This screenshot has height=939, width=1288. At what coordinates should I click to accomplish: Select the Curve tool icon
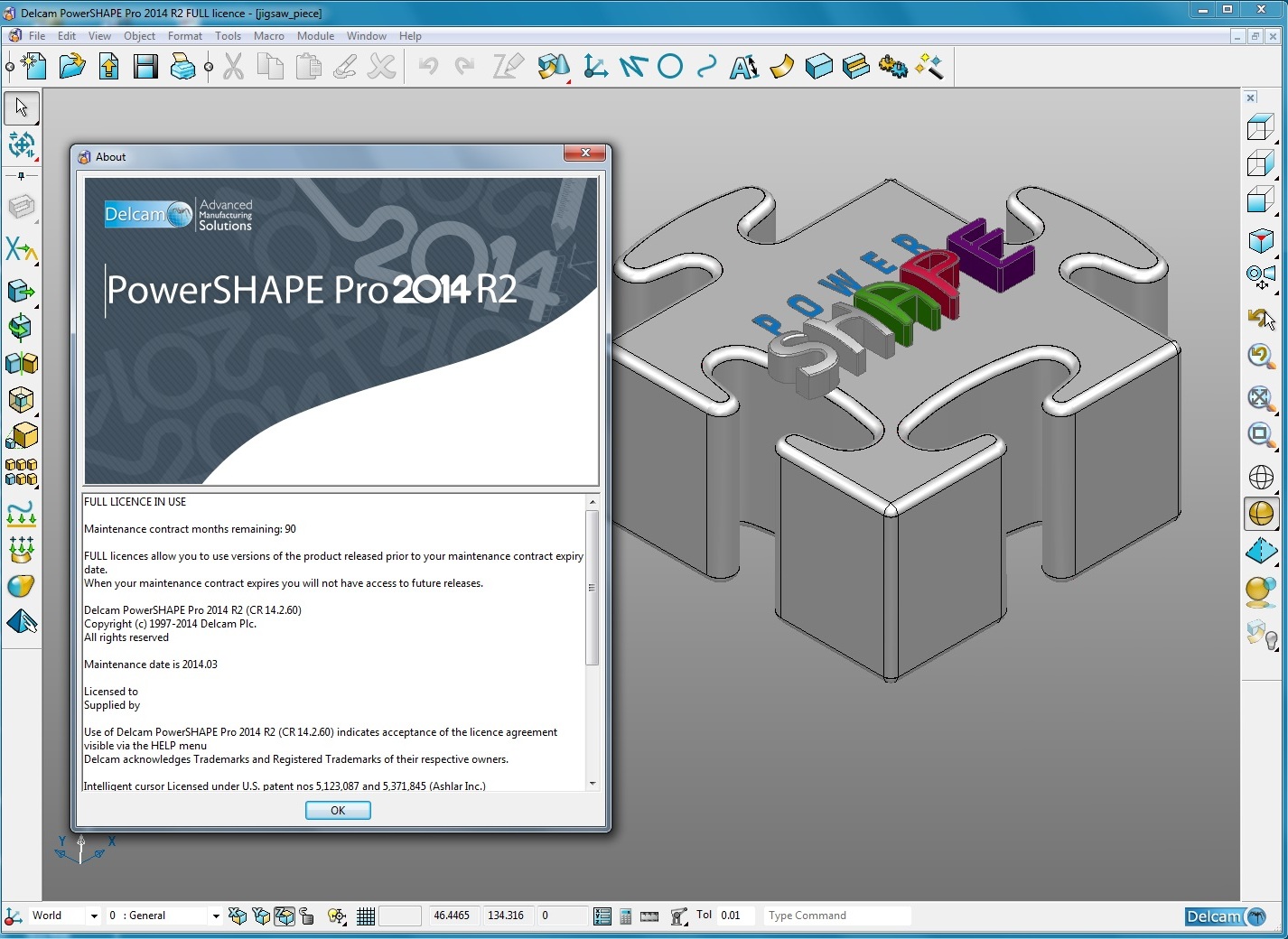(707, 66)
